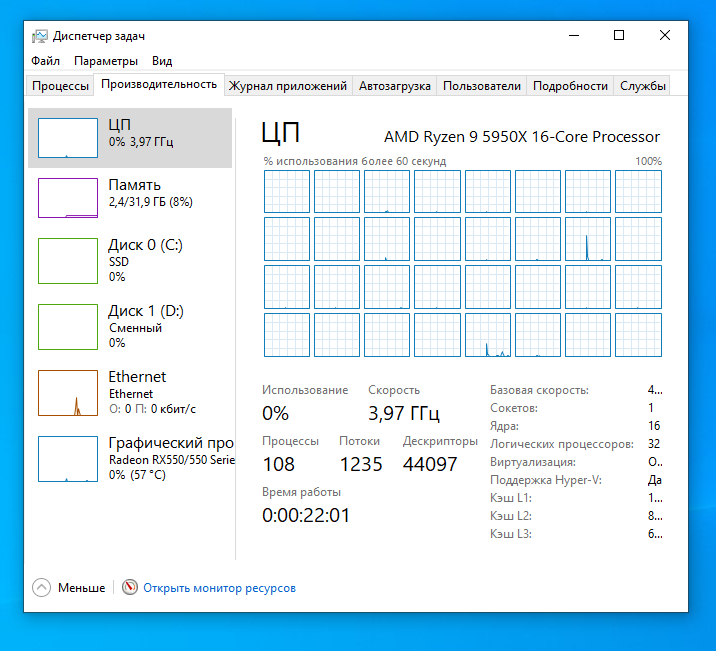Select the Диск 0 (C:) mini graph
This screenshot has height=651, width=716.
(x=68, y=261)
